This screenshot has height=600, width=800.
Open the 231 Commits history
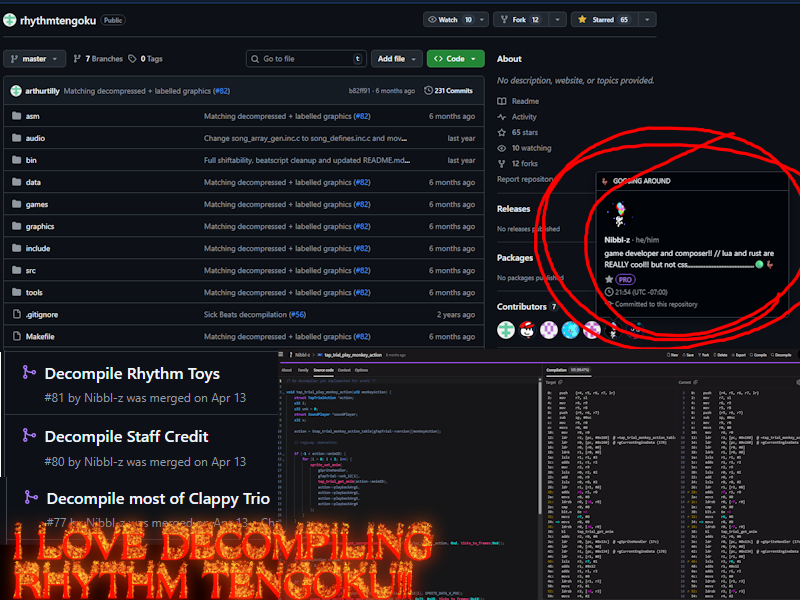(x=447, y=91)
